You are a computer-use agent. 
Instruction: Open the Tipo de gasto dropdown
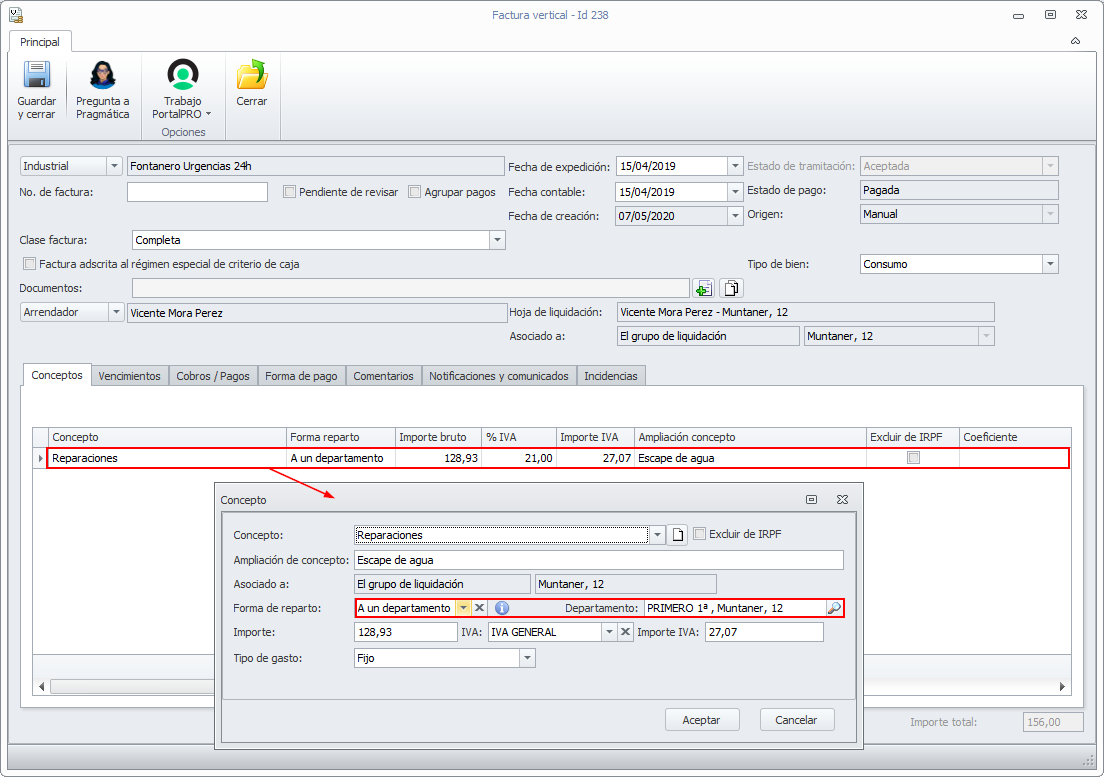point(527,658)
